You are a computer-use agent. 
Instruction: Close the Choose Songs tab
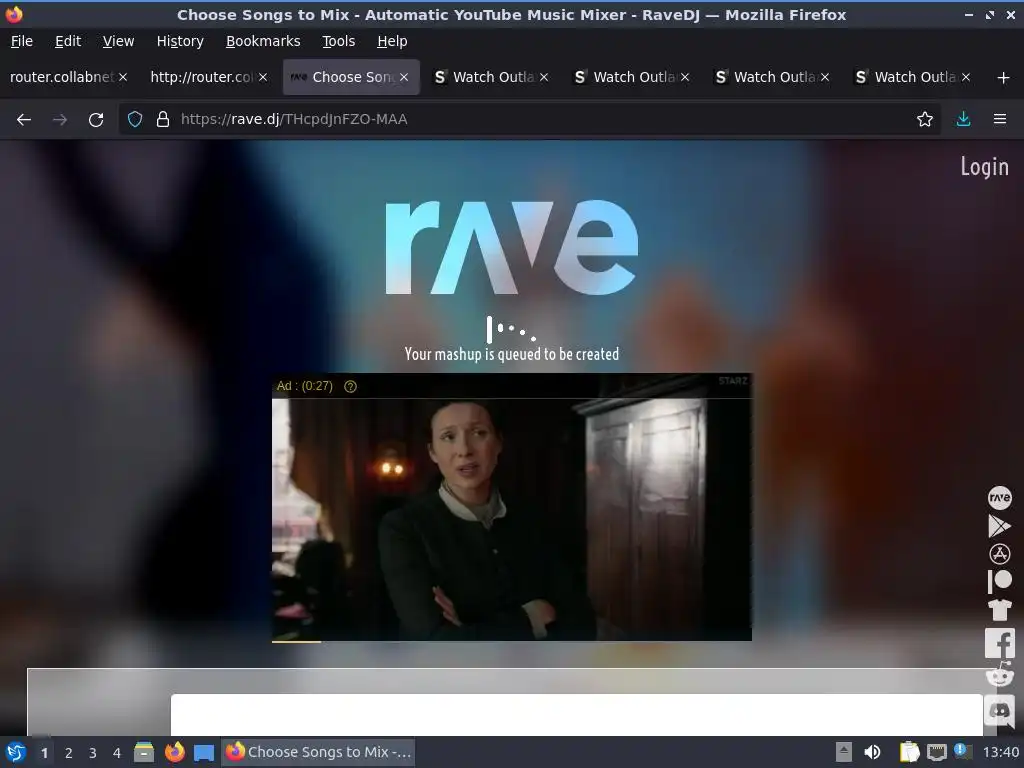pos(404,78)
